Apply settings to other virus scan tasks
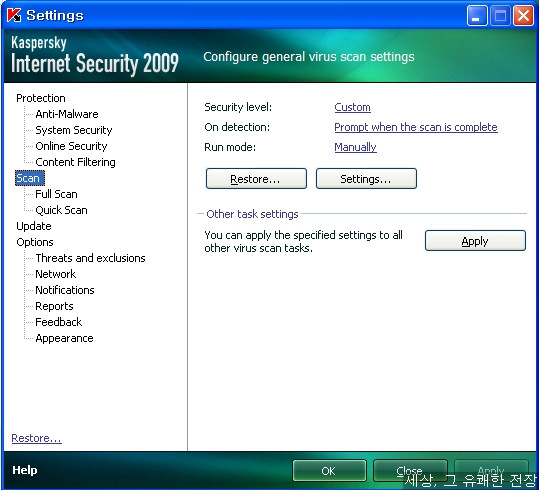The height and width of the screenshot is (490, 539). (x=475, y=241)
